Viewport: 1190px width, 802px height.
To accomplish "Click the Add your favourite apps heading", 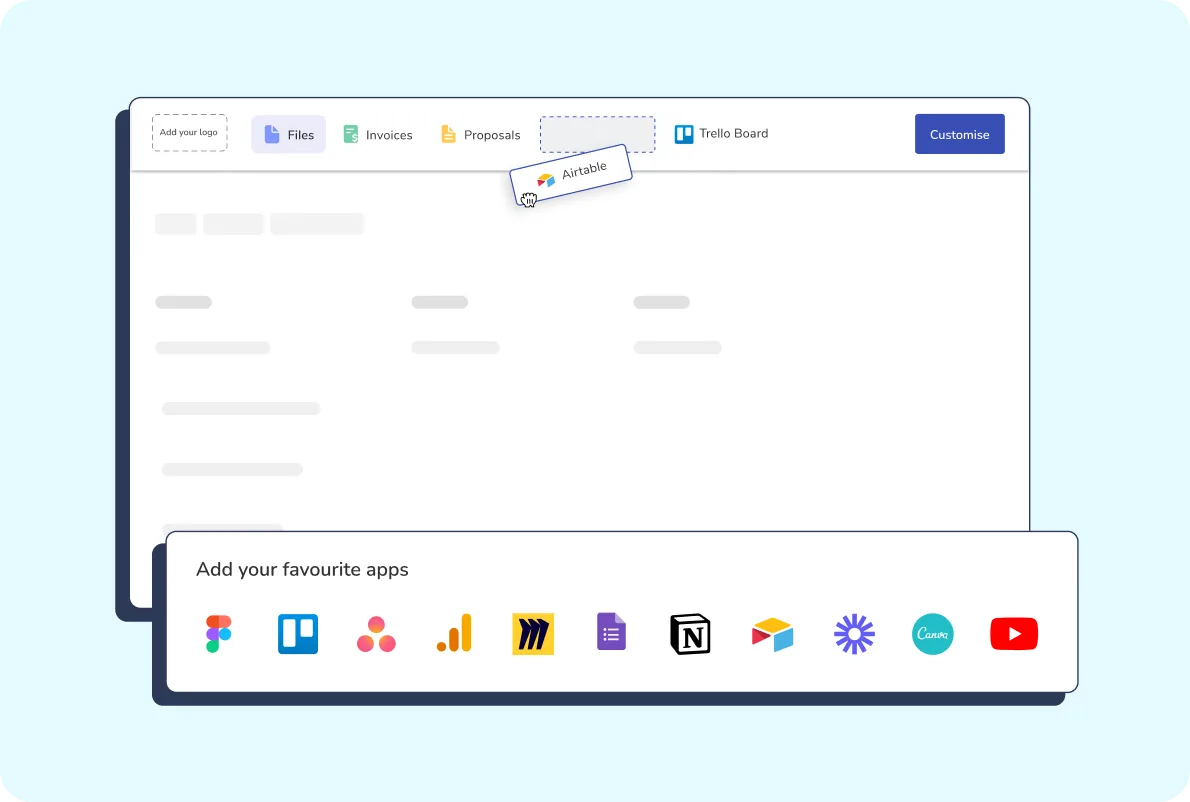I will tap(302, 570).
